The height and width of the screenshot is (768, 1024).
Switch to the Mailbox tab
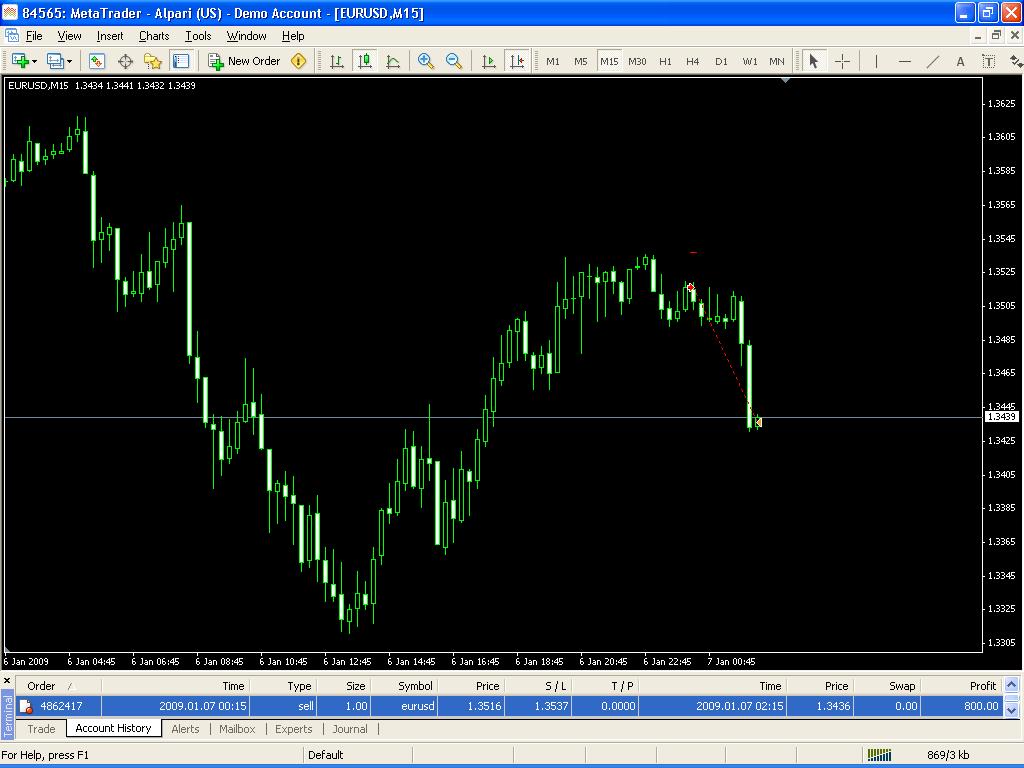[237, 729]
